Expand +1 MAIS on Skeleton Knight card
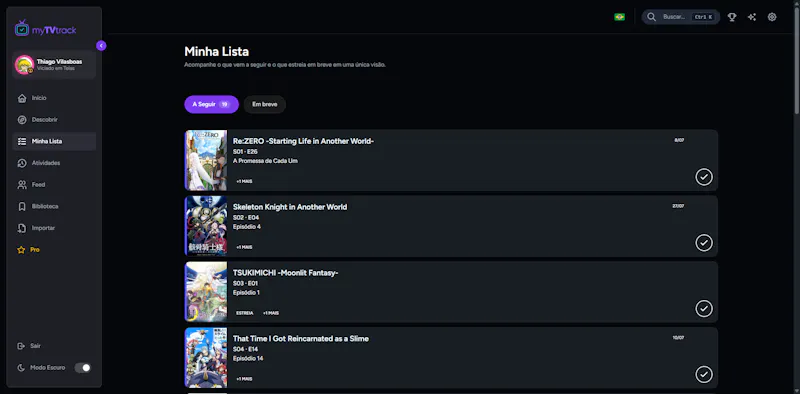Screen dimensions: 800x394 point(244,247)
